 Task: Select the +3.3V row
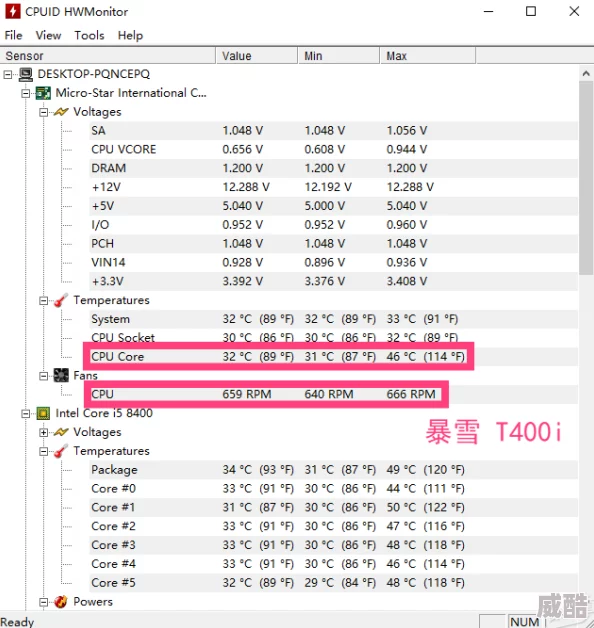point(333,281)
